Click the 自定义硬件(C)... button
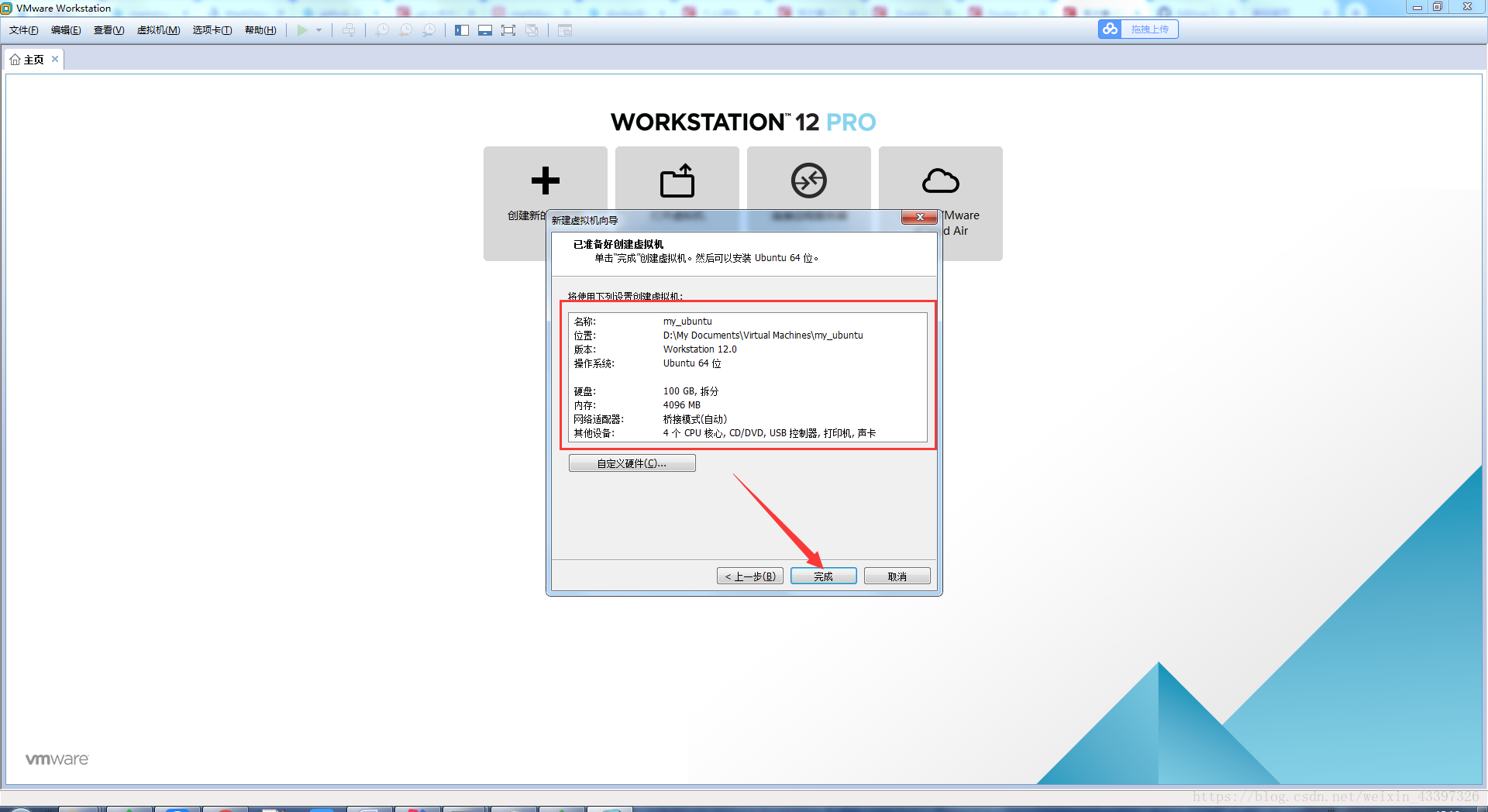Viewport: 1488px width, 812px height. [x=632, y=463]
